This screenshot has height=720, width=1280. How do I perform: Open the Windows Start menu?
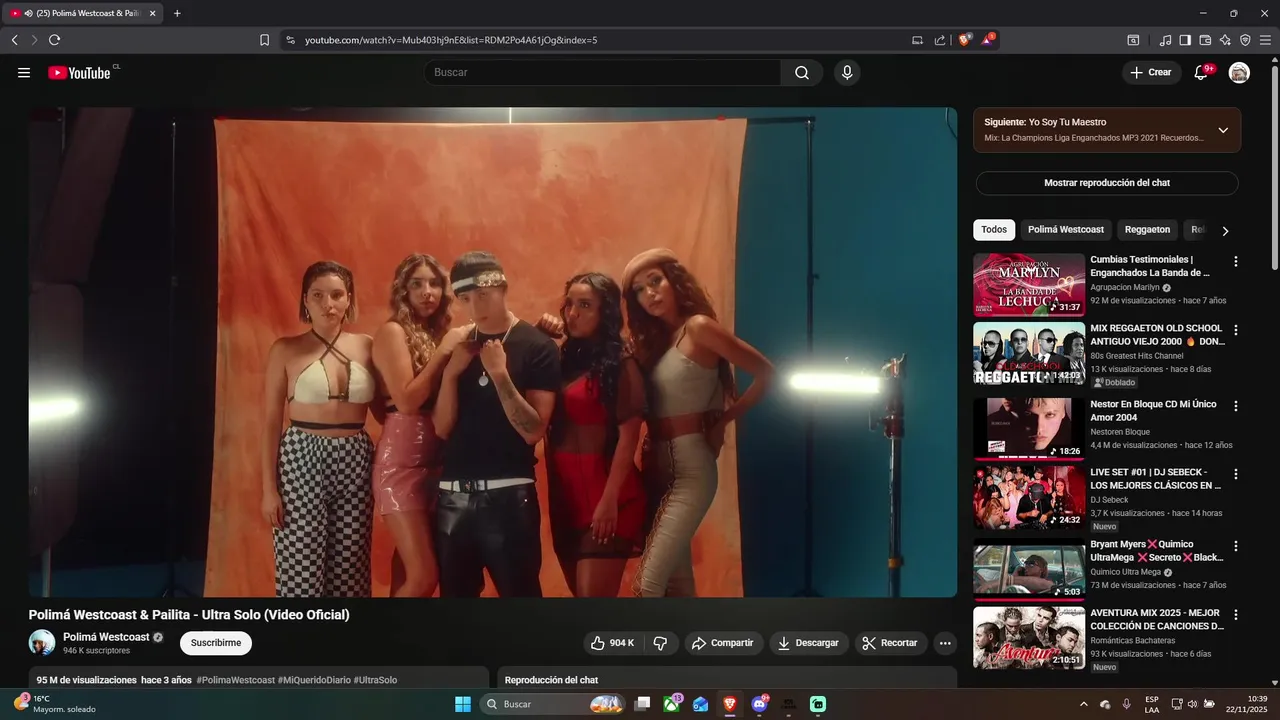(463, 704)
